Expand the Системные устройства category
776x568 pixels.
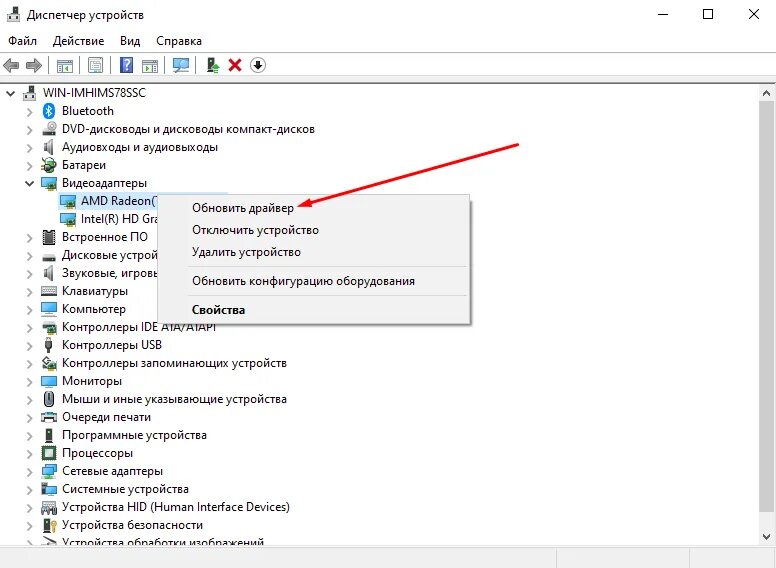click(x=30, y=489)
